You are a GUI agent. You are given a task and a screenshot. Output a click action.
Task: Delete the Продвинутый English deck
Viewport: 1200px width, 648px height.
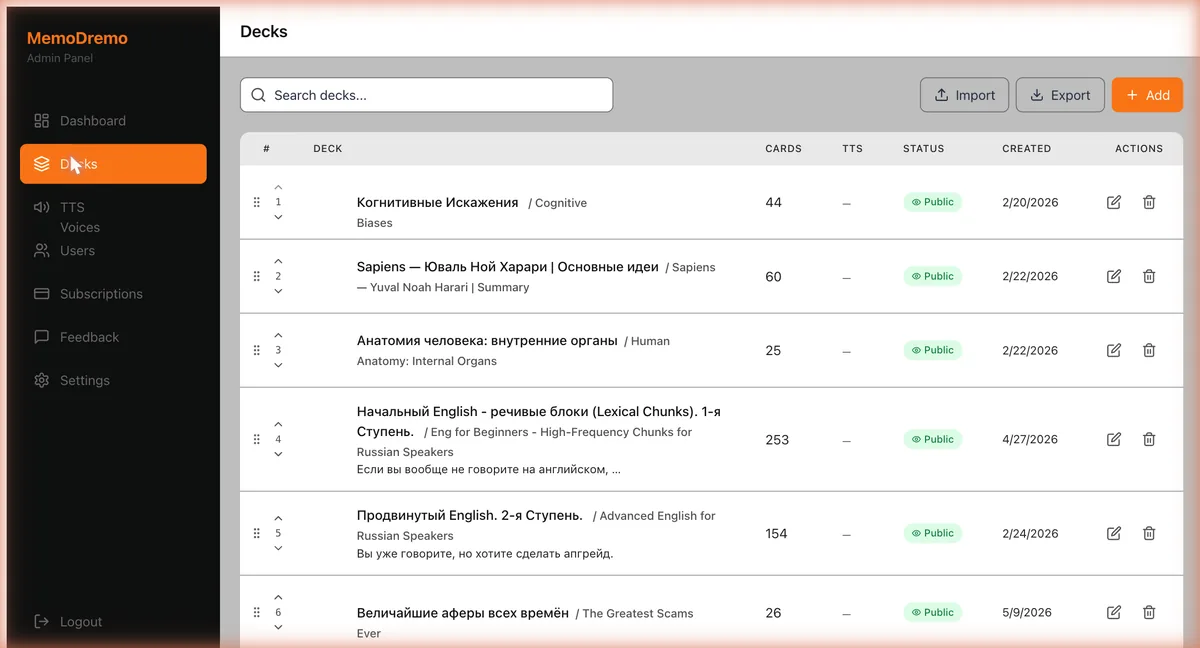click(x=1149, y=533)
